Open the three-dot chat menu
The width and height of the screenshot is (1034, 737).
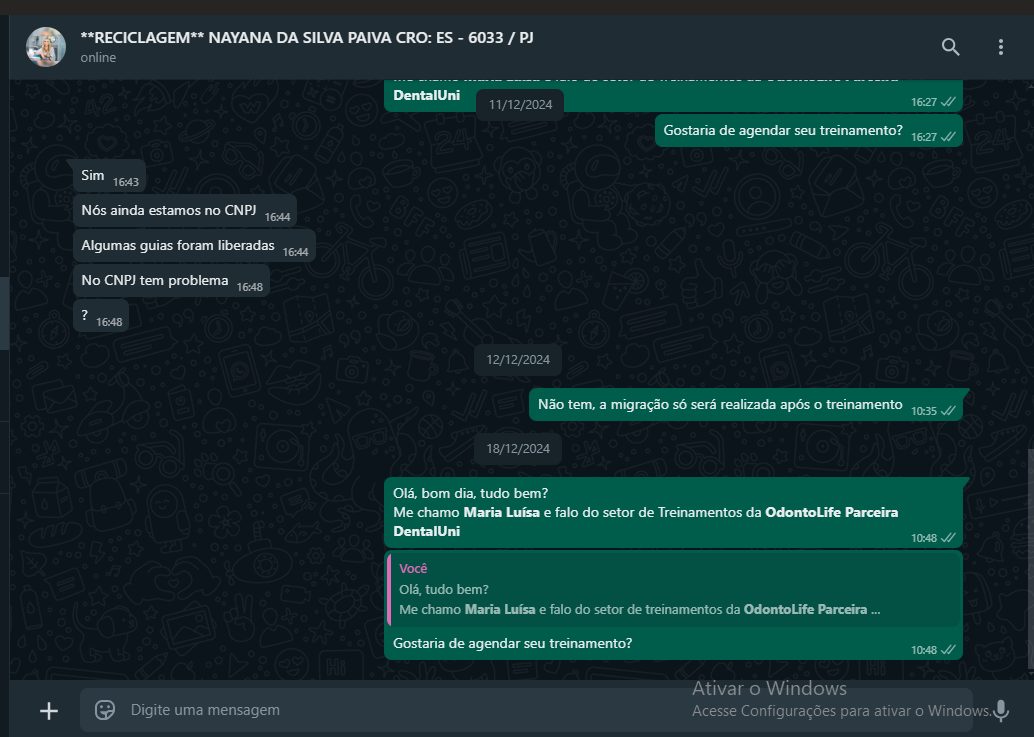pyautogui.click(x=1000, y=47)
